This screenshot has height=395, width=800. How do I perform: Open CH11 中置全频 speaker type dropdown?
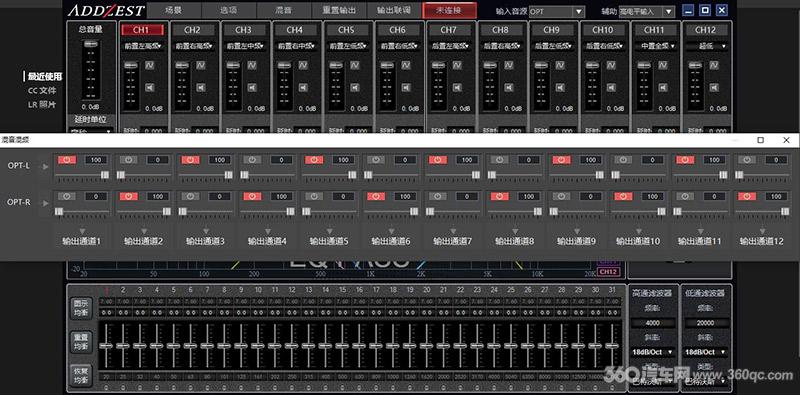click(656, 46)
